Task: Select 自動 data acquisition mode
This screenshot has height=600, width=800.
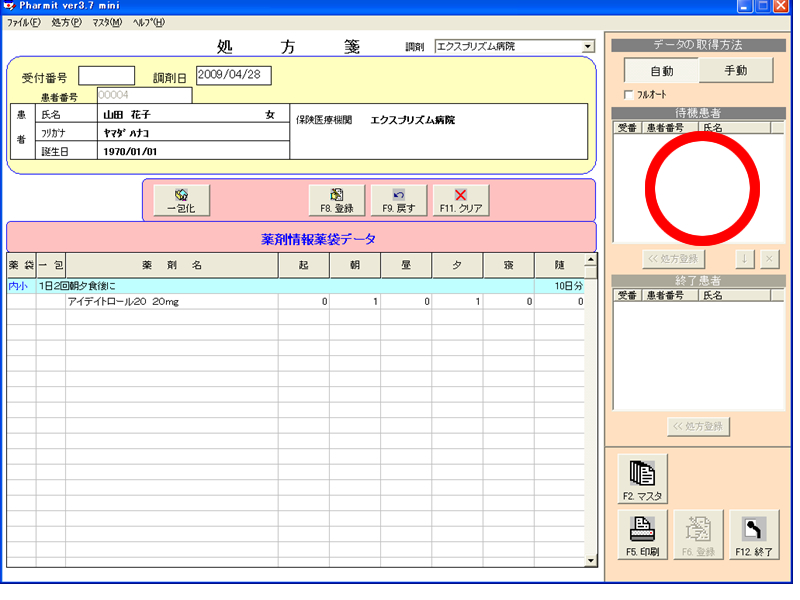Action: (661, 71)
